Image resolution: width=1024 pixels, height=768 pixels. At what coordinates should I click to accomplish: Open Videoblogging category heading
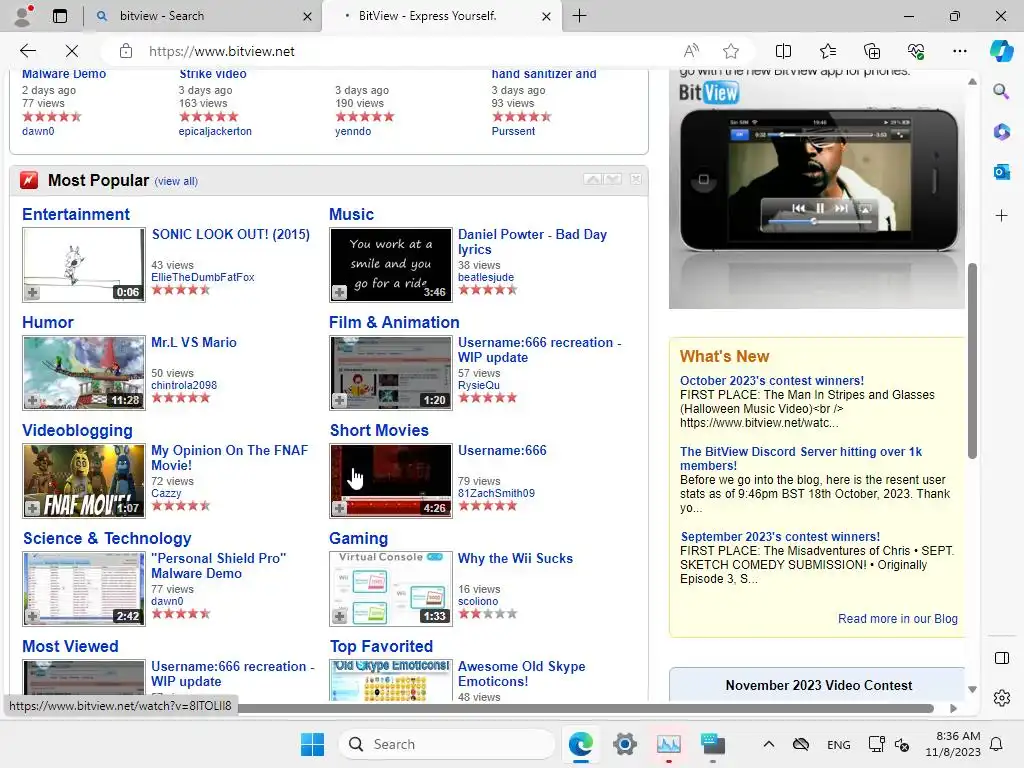point(77,430)
